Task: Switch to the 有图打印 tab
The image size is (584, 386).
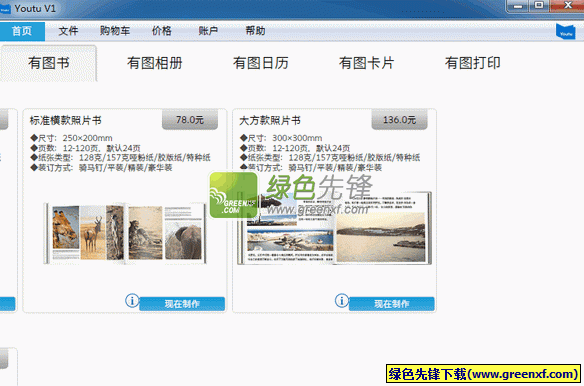Action: pos(473,63)
